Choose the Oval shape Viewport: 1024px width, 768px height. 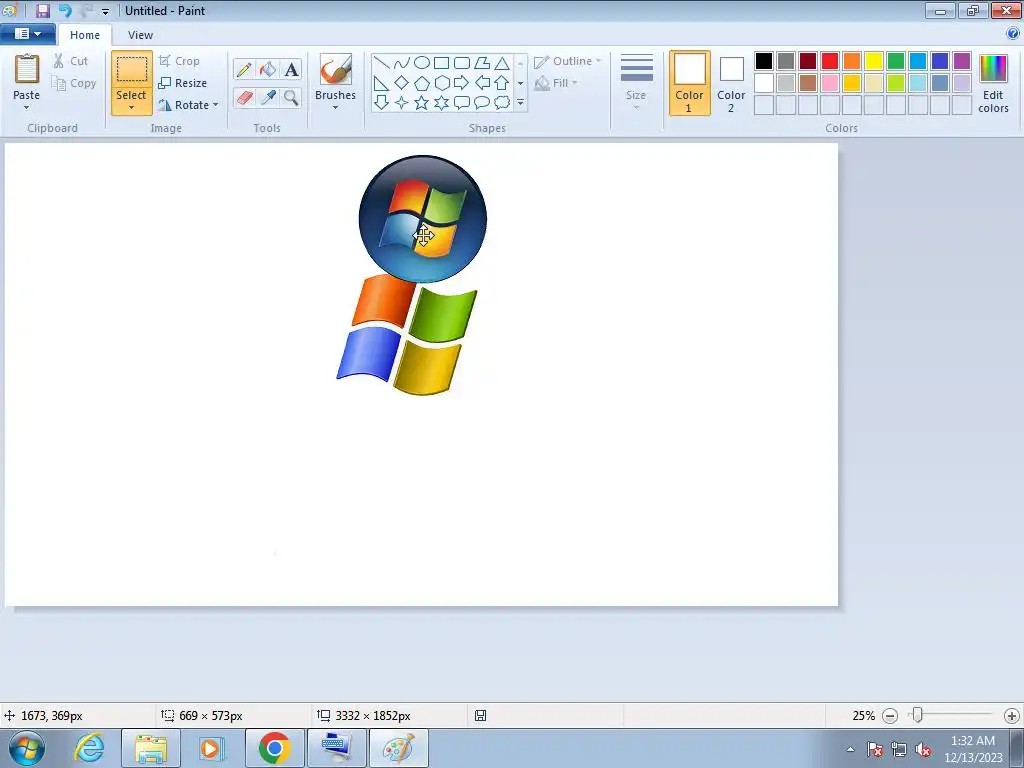pyautogui.click(x=422, y=63)
